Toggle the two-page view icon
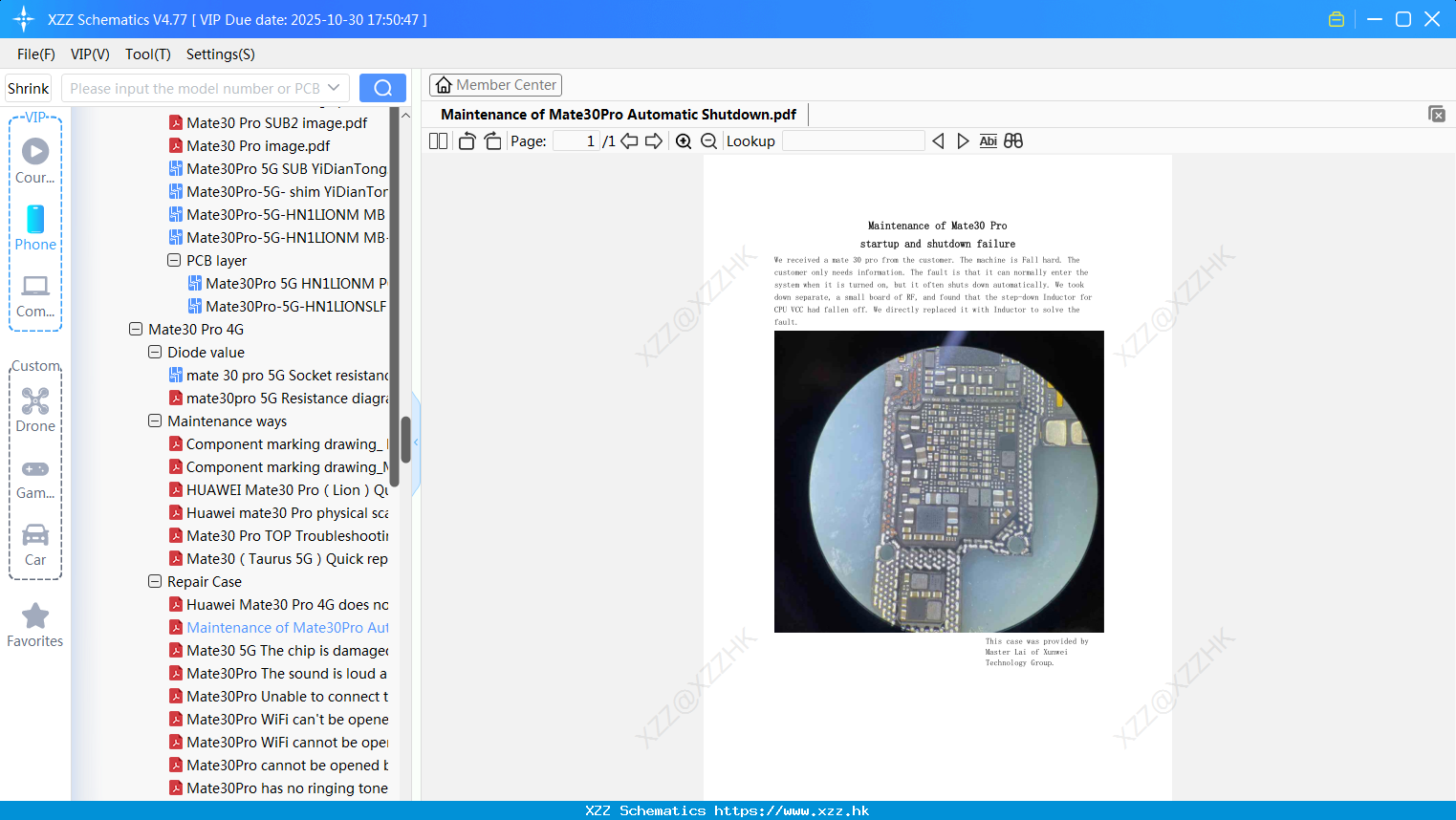Screen dimensions: 1456x820 pyautogui.click(x=439, y=140)
